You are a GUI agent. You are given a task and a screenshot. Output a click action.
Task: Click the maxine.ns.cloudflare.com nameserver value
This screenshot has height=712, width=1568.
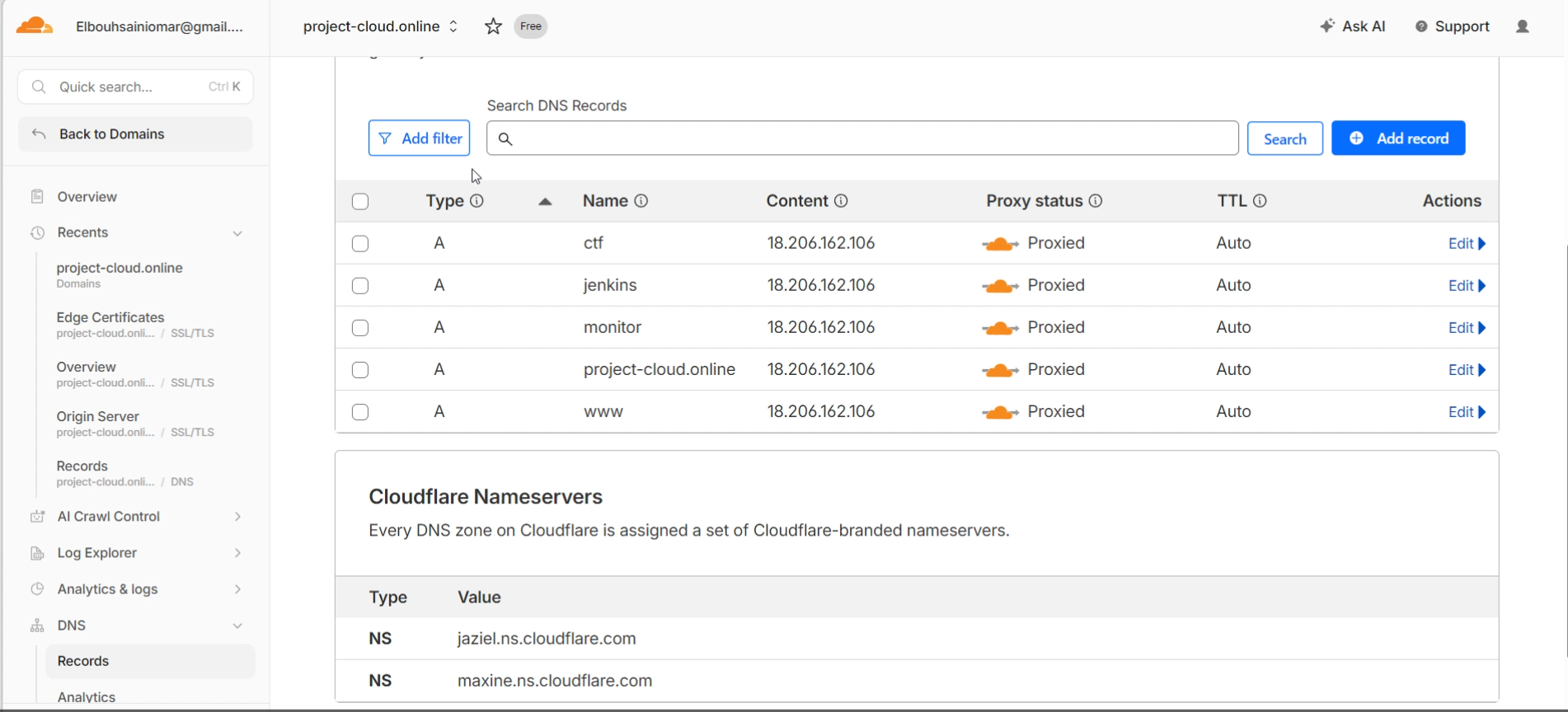click(555, 681)
